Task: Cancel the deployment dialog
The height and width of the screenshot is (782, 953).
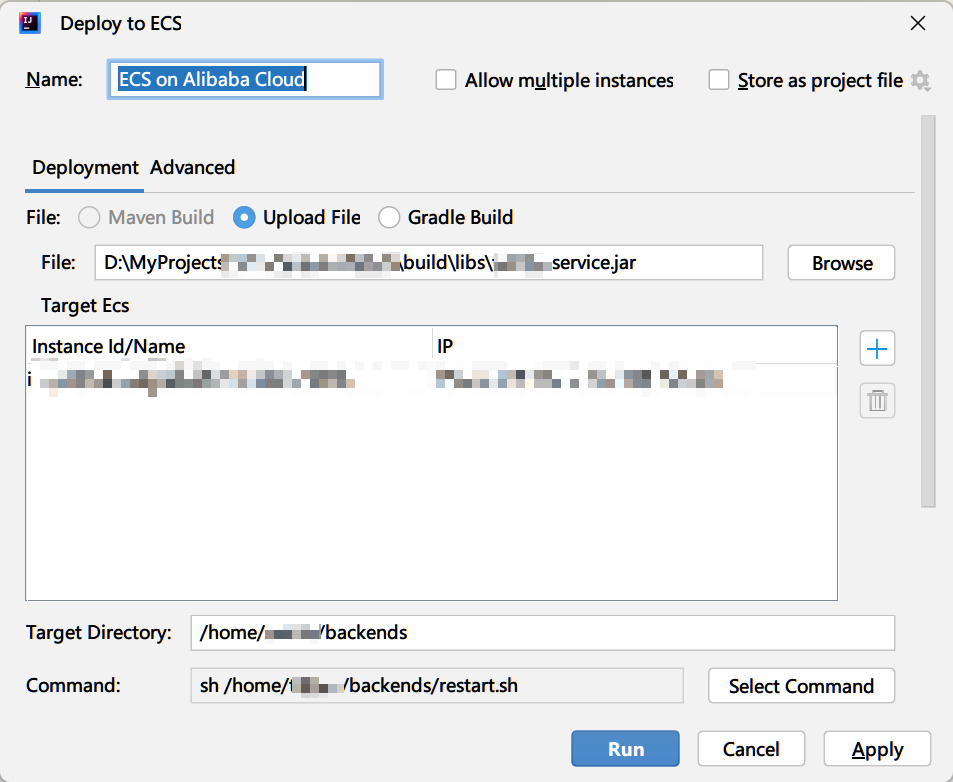Action: (x=751, y=749)
